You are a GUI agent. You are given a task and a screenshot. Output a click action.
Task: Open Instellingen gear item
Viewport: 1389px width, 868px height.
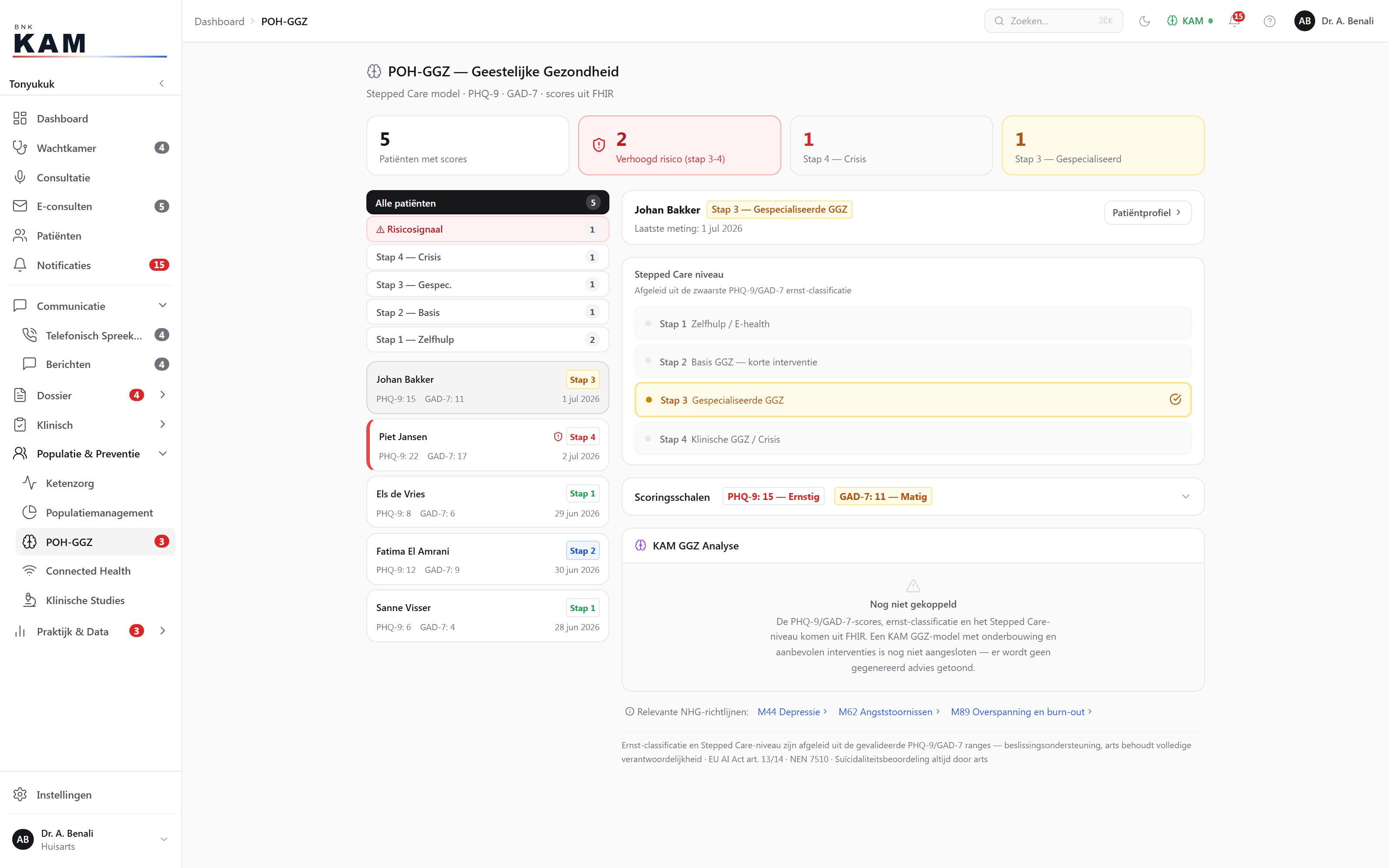click(91, 795)
